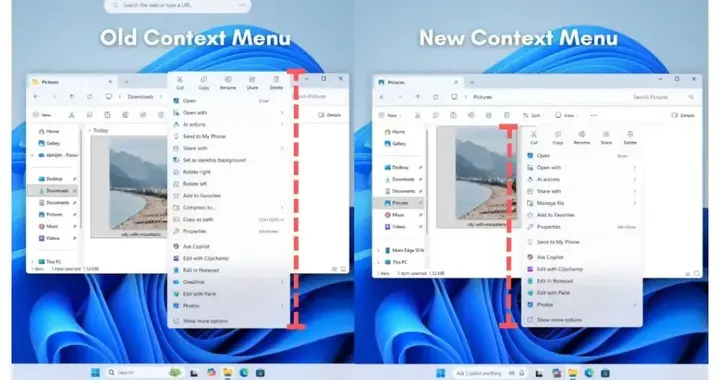Viewport: 720px width, 380px height.
Task: Add new tab in new-menu Explorer window
Action: pyautogui.click(x=472, y=82)
